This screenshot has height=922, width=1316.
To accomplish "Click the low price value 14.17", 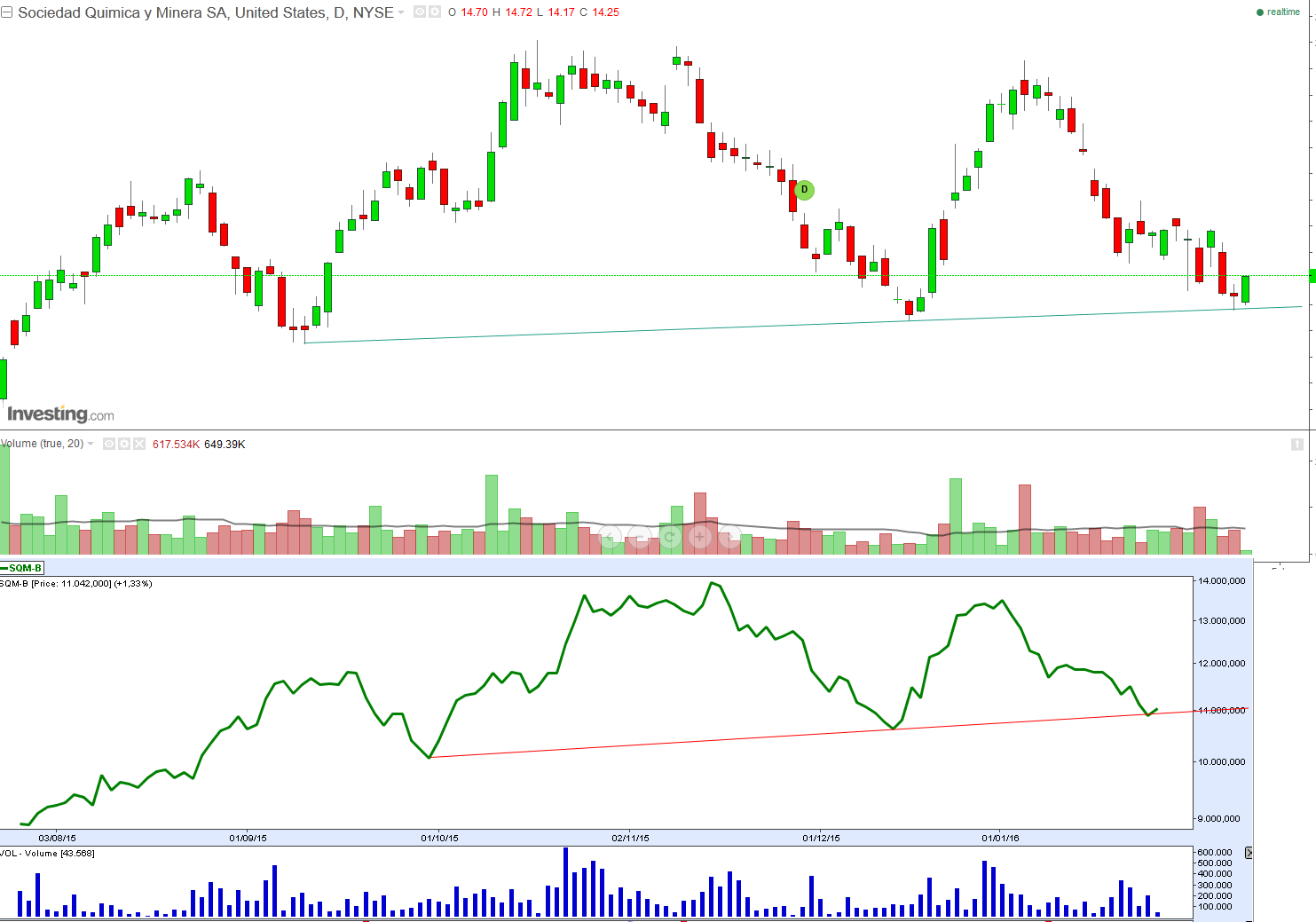I will pos(562,12).
